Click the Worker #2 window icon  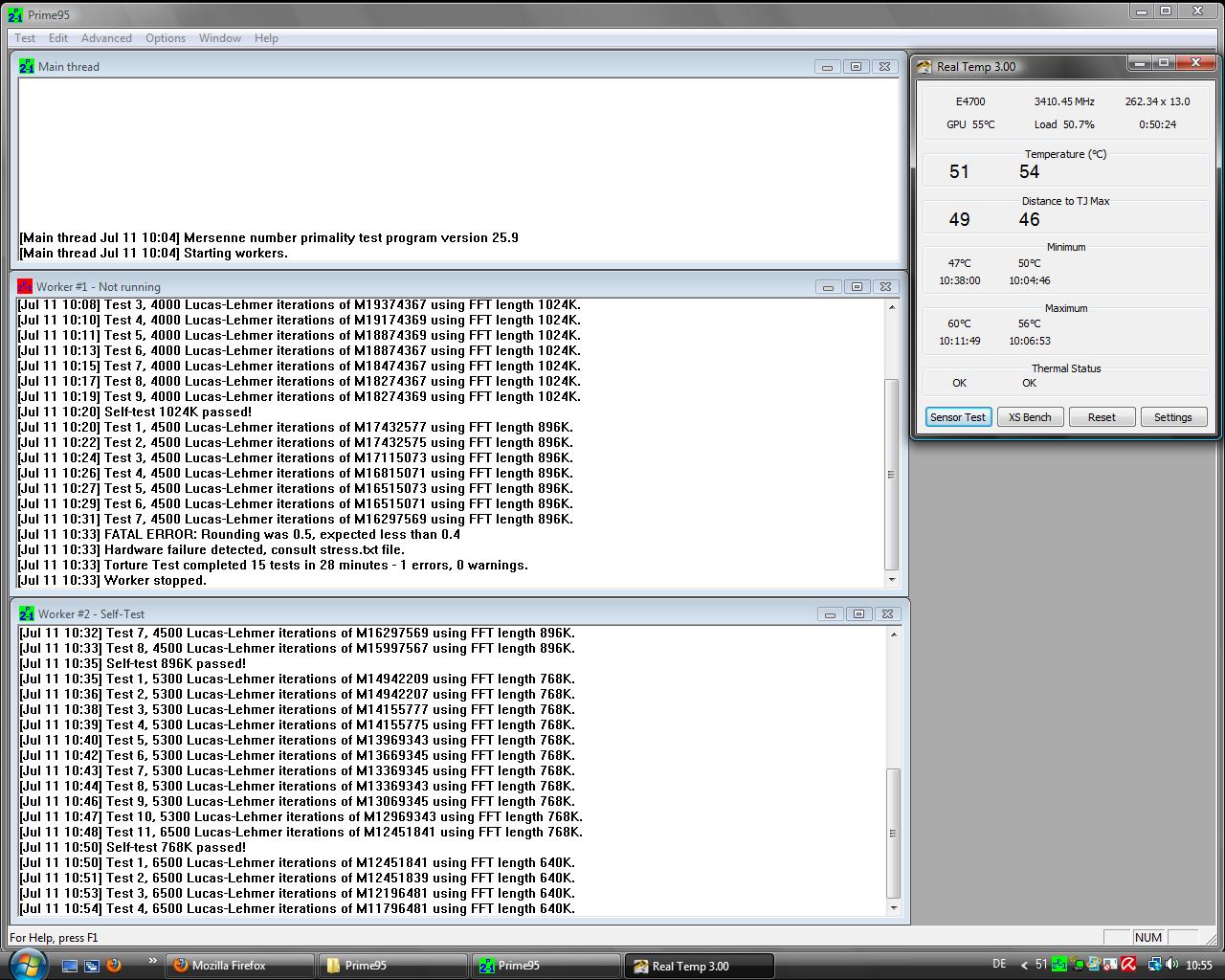point(26,613)
